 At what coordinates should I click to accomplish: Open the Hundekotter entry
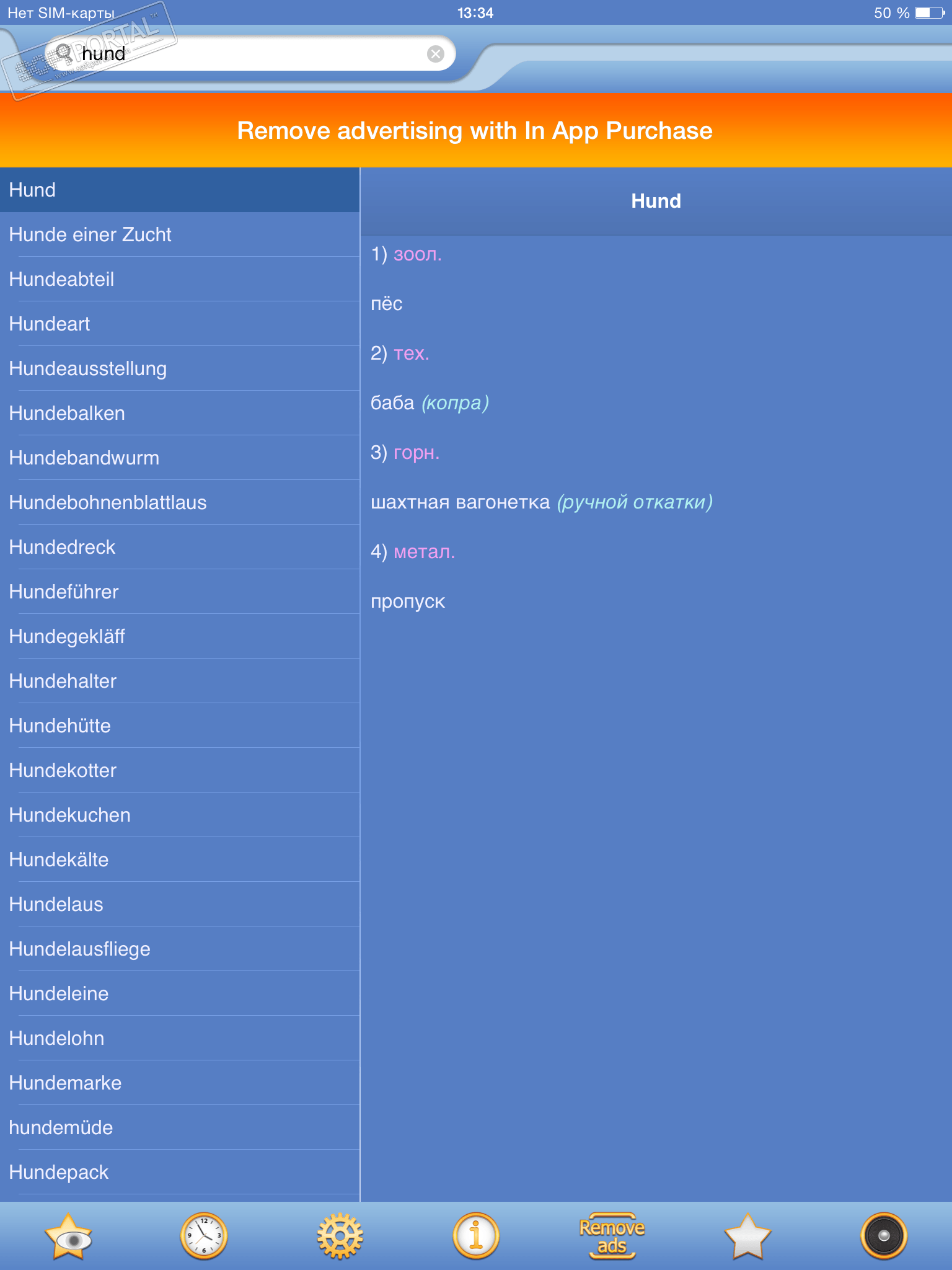[x=180, y=770]
